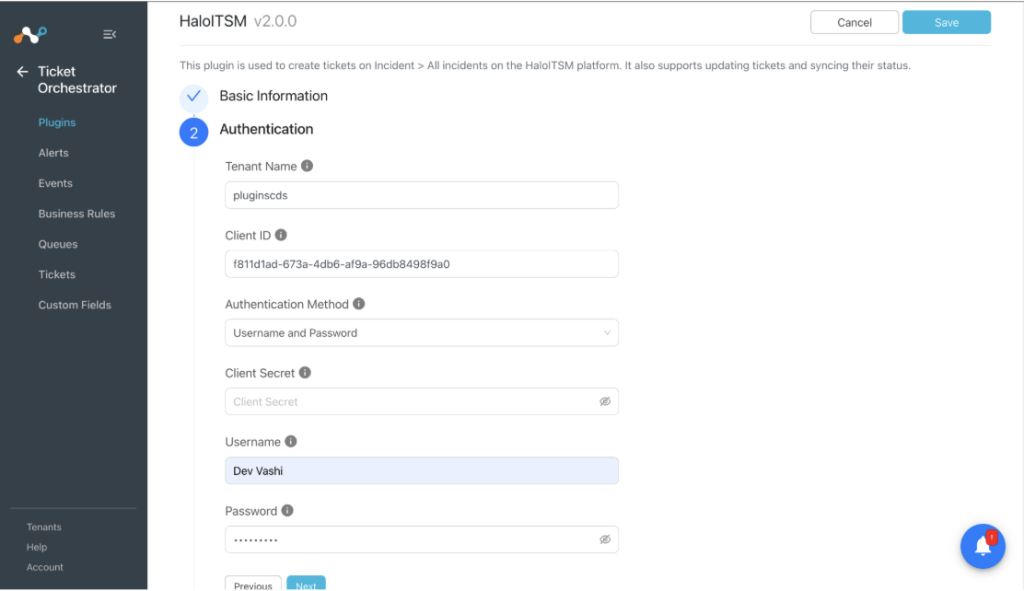
Task: Click the Client Secret info icon
Action: click(305, 373)
